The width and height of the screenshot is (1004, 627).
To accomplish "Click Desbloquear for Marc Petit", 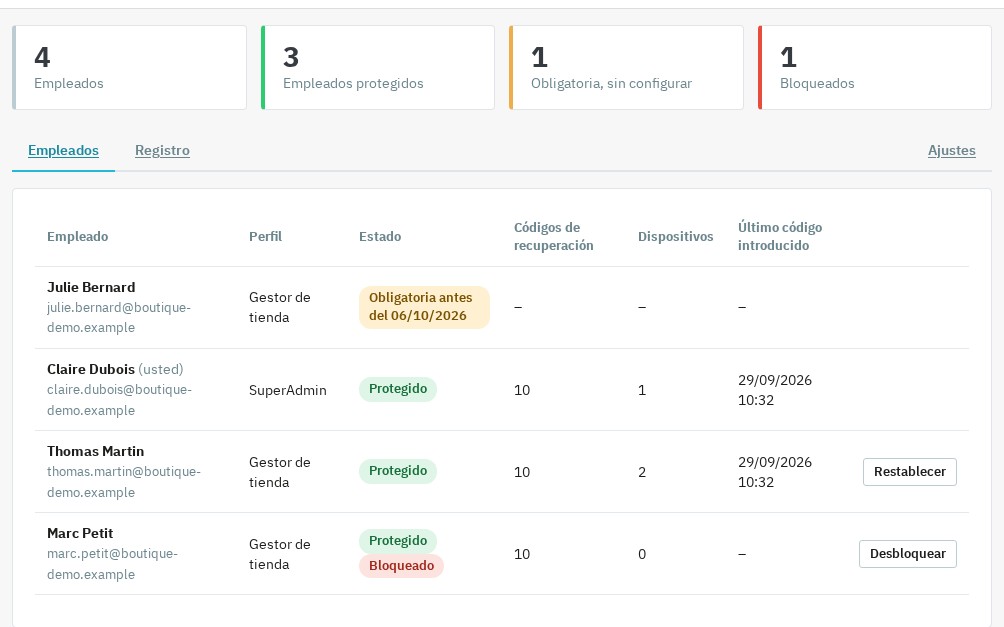I will 907,553.
